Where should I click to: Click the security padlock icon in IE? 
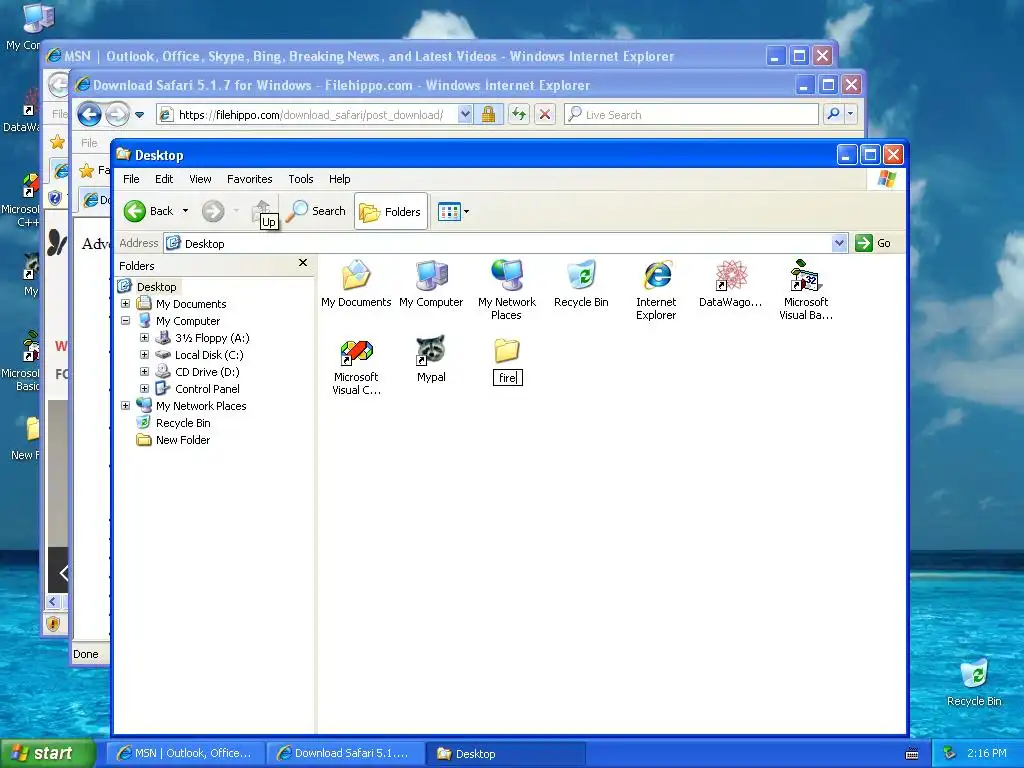tap(488, 115)
